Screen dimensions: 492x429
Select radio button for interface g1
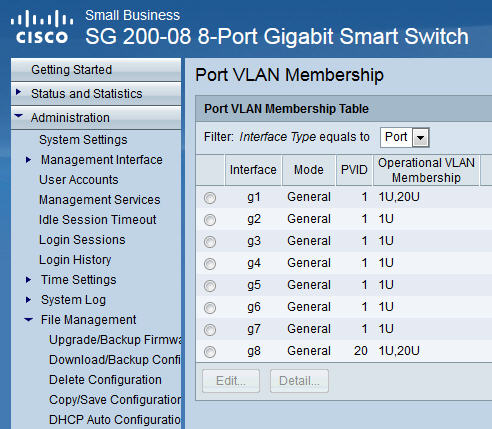coord(210,198)
